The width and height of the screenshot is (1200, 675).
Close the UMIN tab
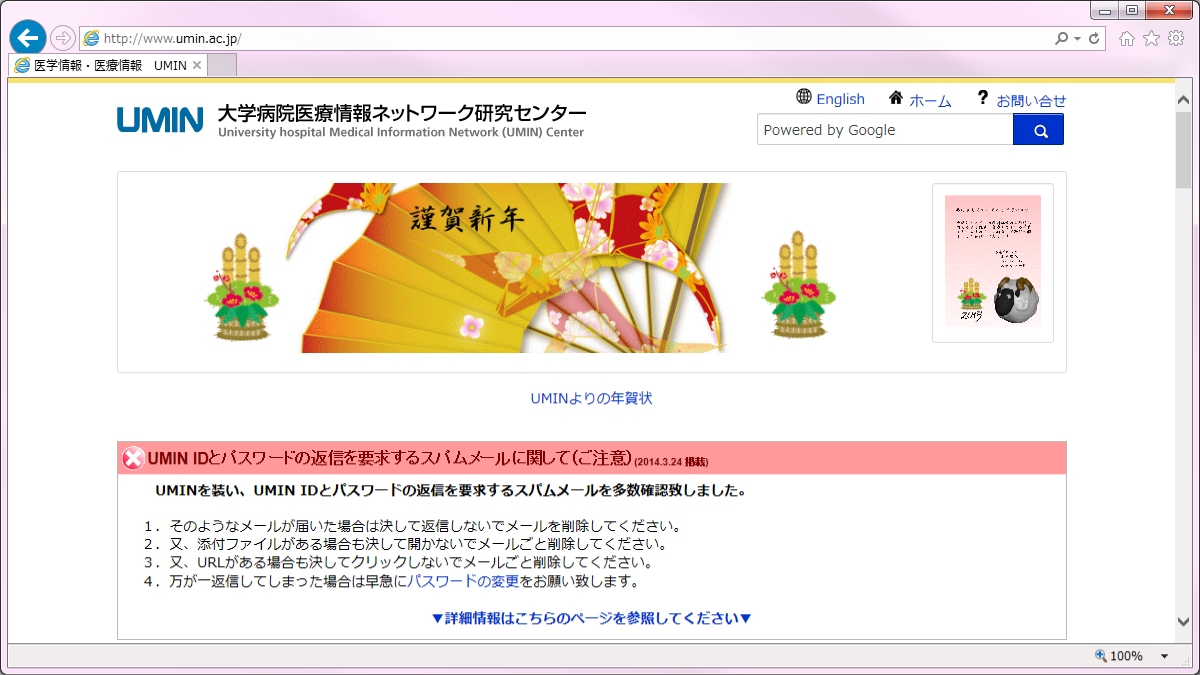click(x=197, y=65)
